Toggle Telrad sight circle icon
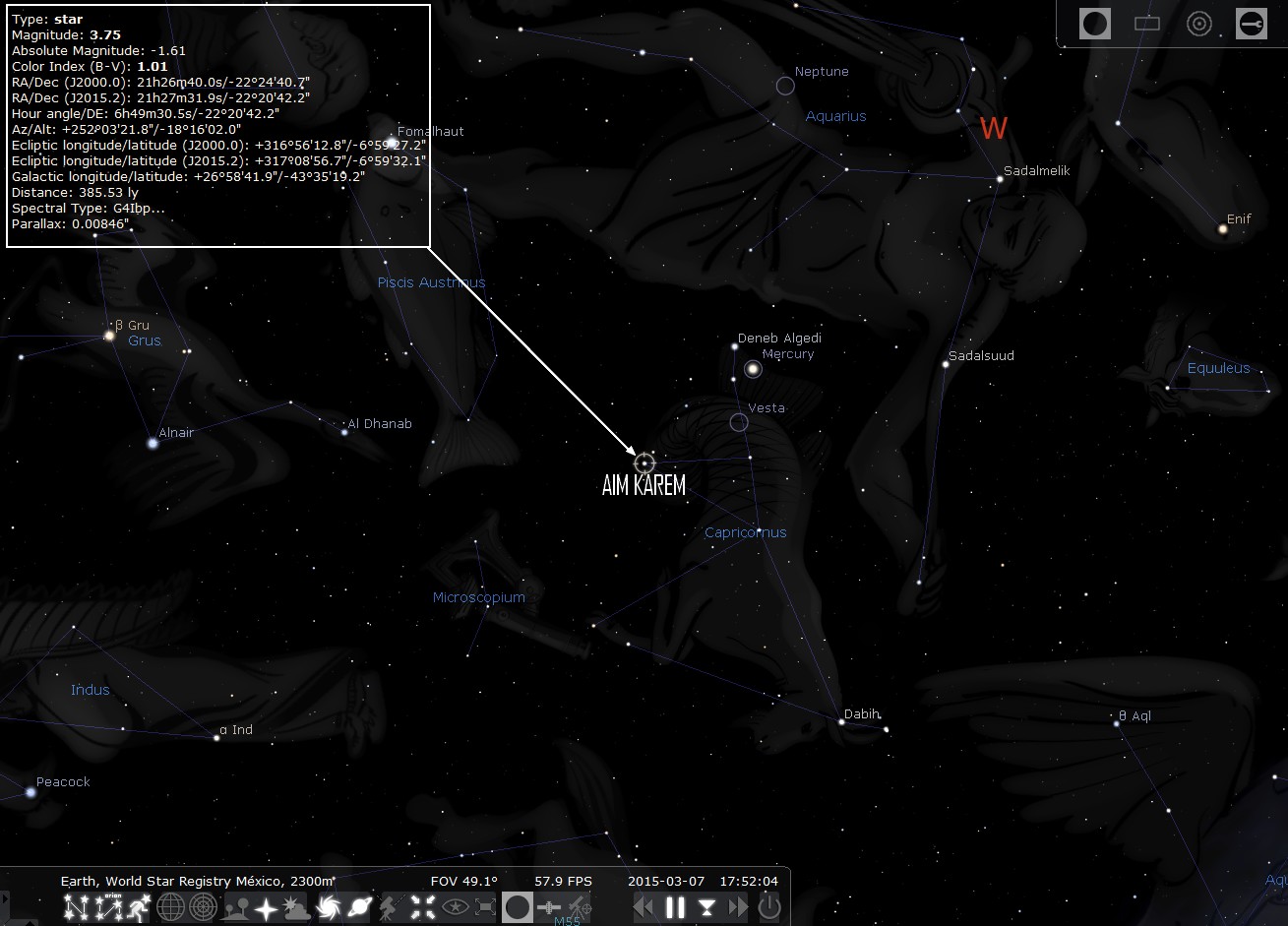The width and height of the screenshot is (1288, 926). tap(1198, 24)
